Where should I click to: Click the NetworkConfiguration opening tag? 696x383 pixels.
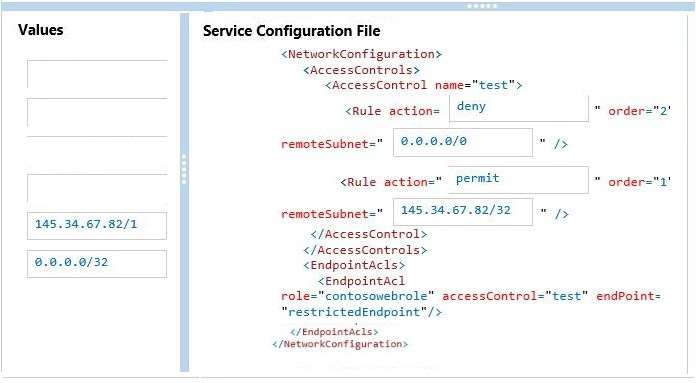click(x=361, y=54)
